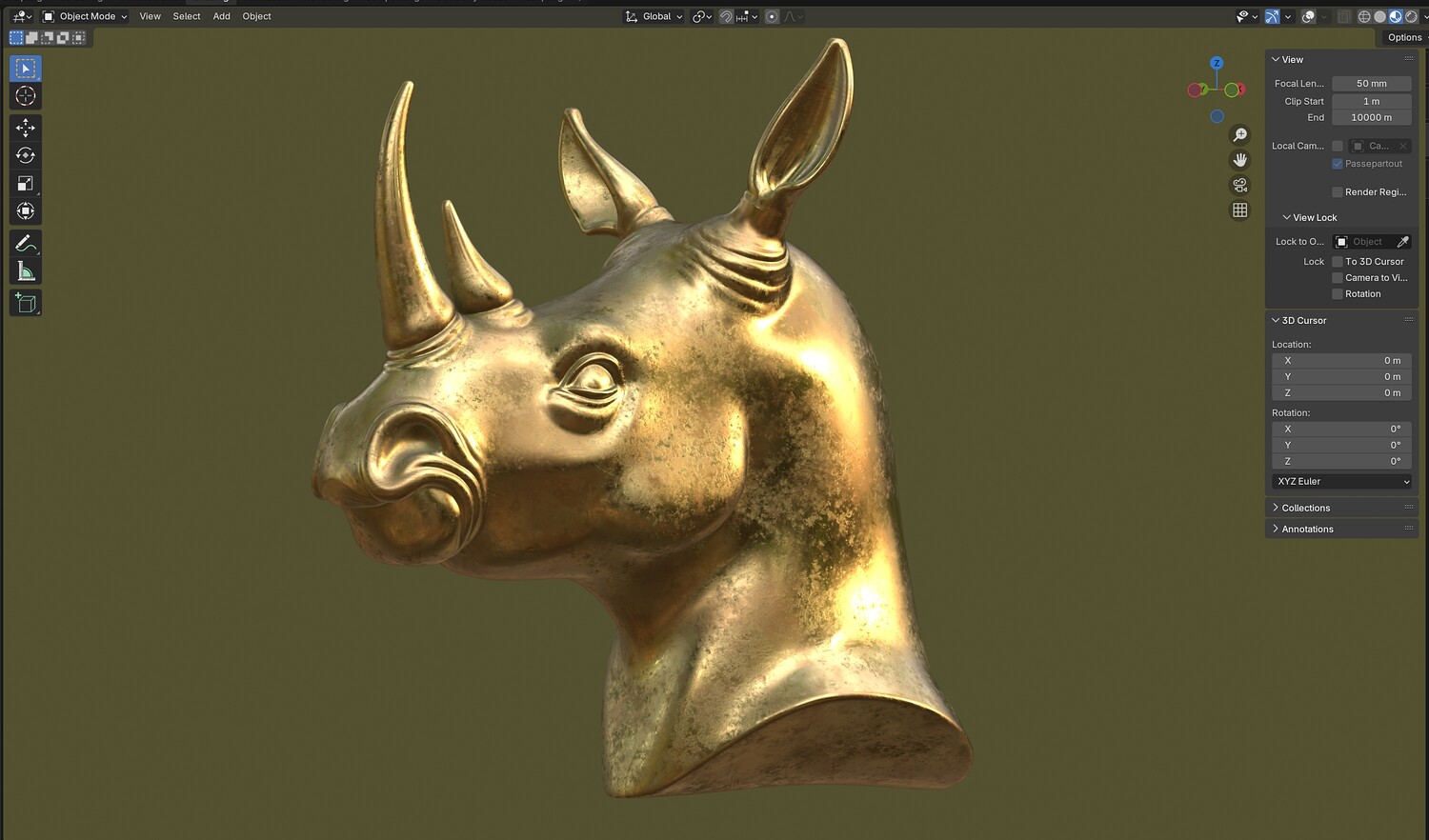Choose the Annotate tool

tap(26, 244)
